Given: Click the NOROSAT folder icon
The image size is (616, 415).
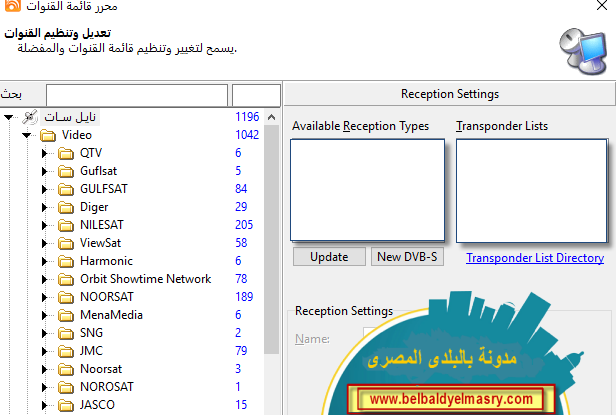Looking at the screenshot, I should (66, 387).
